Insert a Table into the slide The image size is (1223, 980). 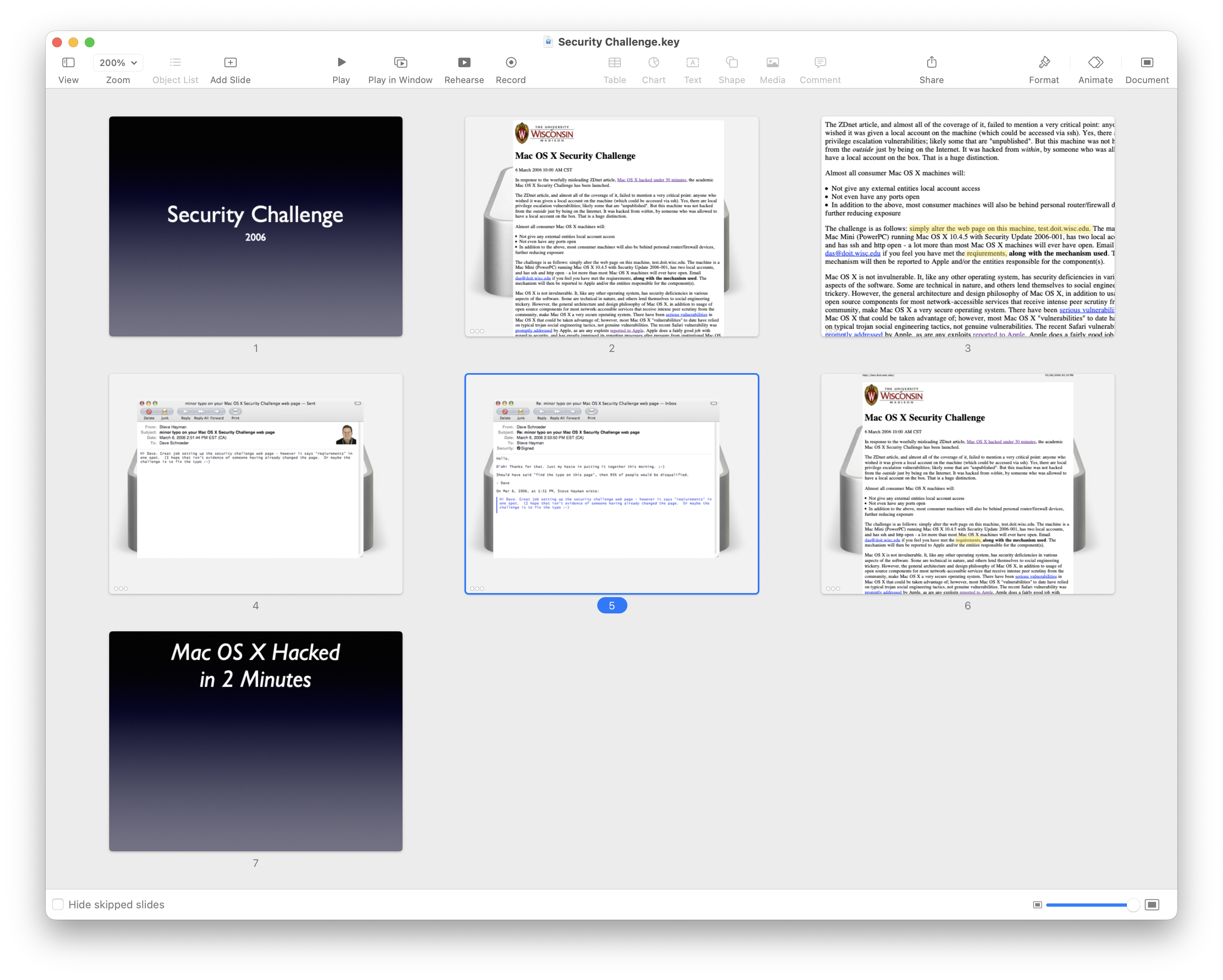615,68
